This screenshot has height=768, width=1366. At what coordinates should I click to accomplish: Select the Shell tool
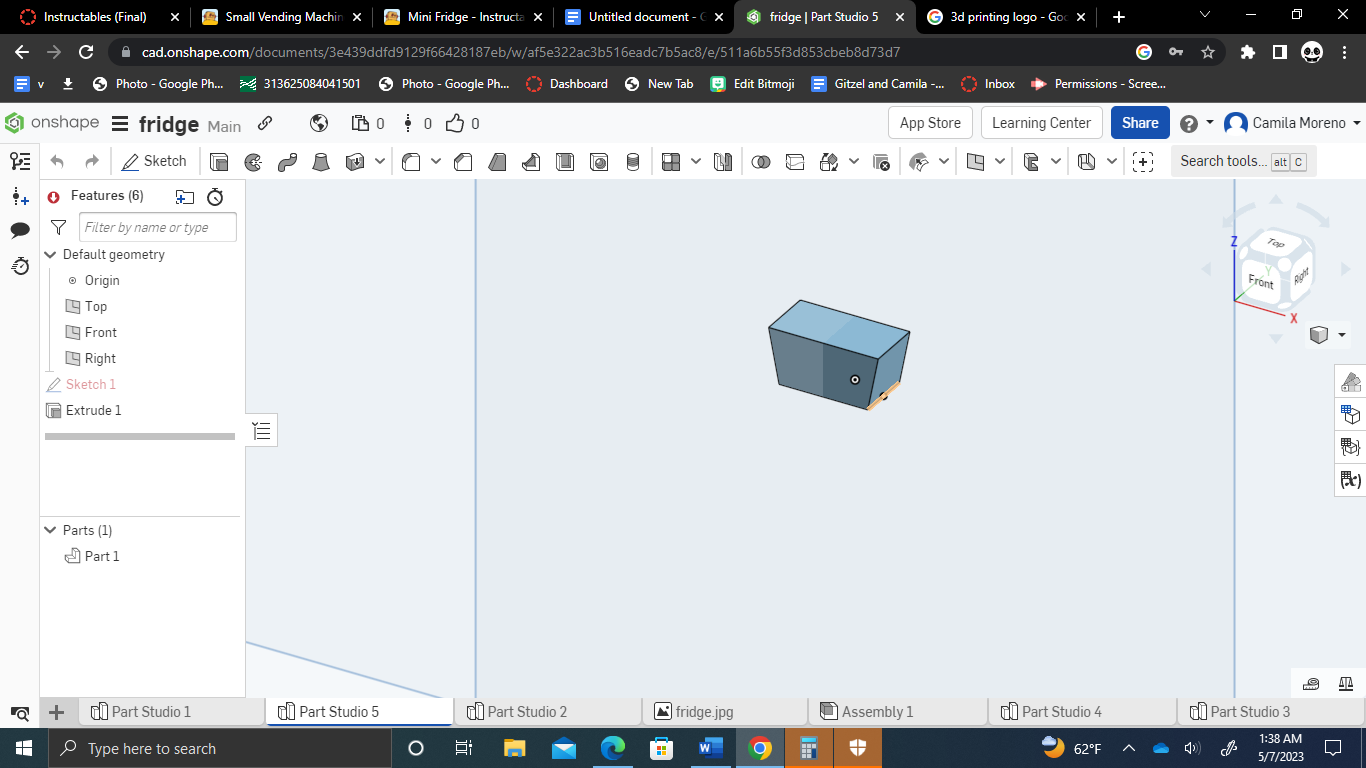click(x=566, y=161)
